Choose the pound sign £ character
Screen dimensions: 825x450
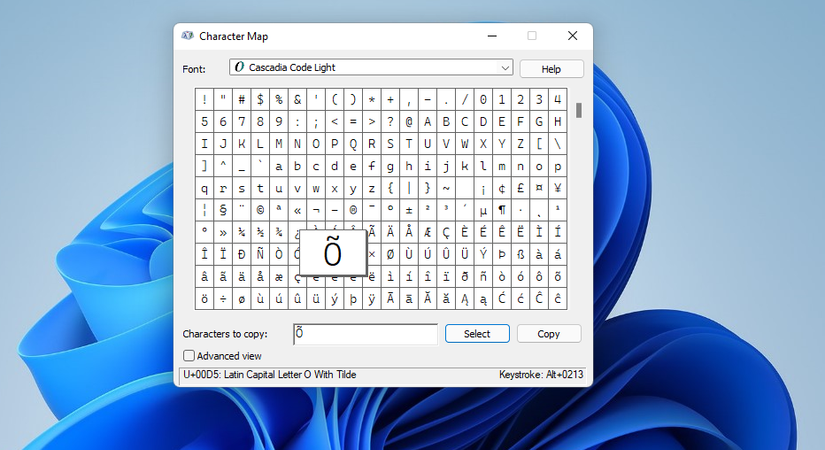click(520, 188)
